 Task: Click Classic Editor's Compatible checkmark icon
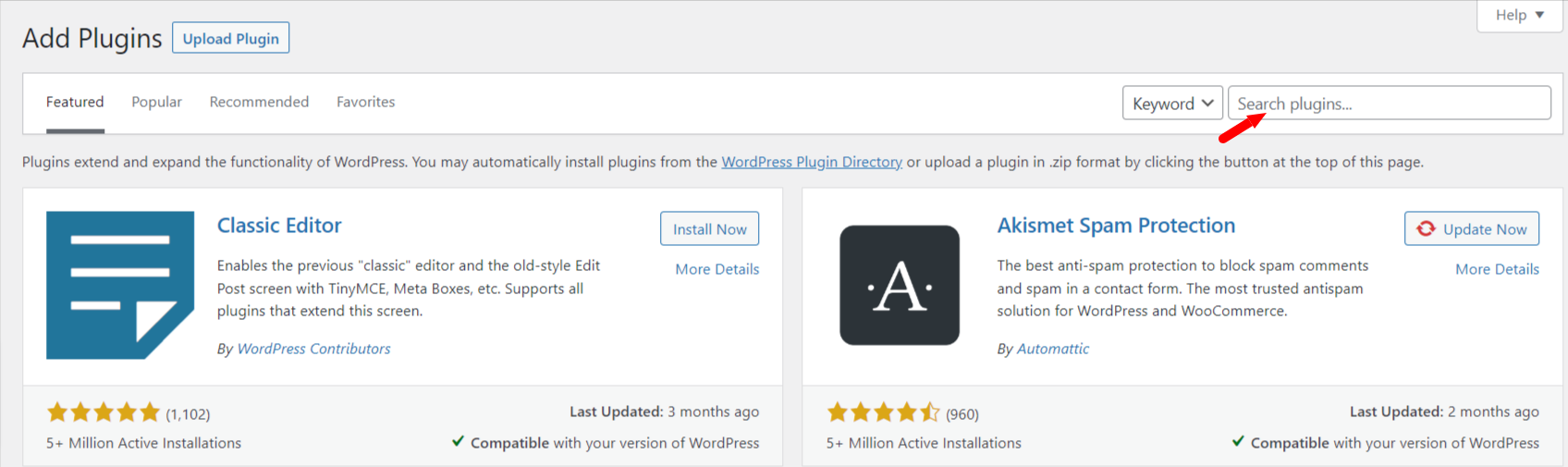pyautogui.click(x=458, y=442)
